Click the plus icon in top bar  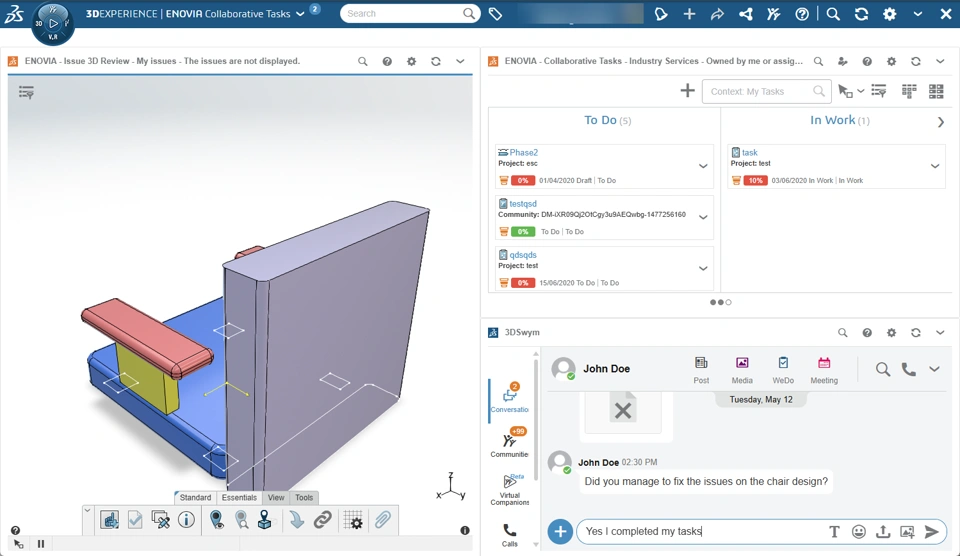689,13
